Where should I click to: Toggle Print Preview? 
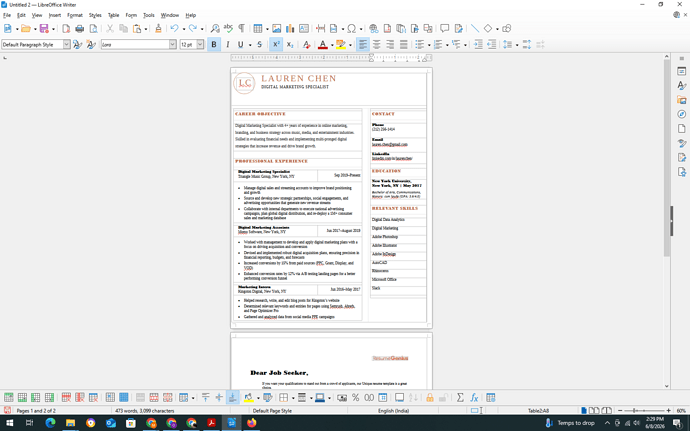(x=93, y=29)
